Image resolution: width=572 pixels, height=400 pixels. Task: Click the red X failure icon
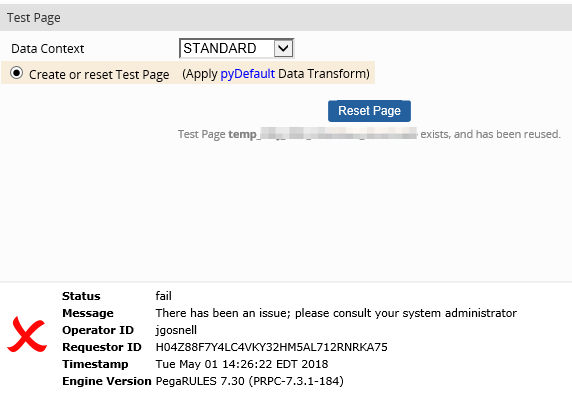[27, 334]
